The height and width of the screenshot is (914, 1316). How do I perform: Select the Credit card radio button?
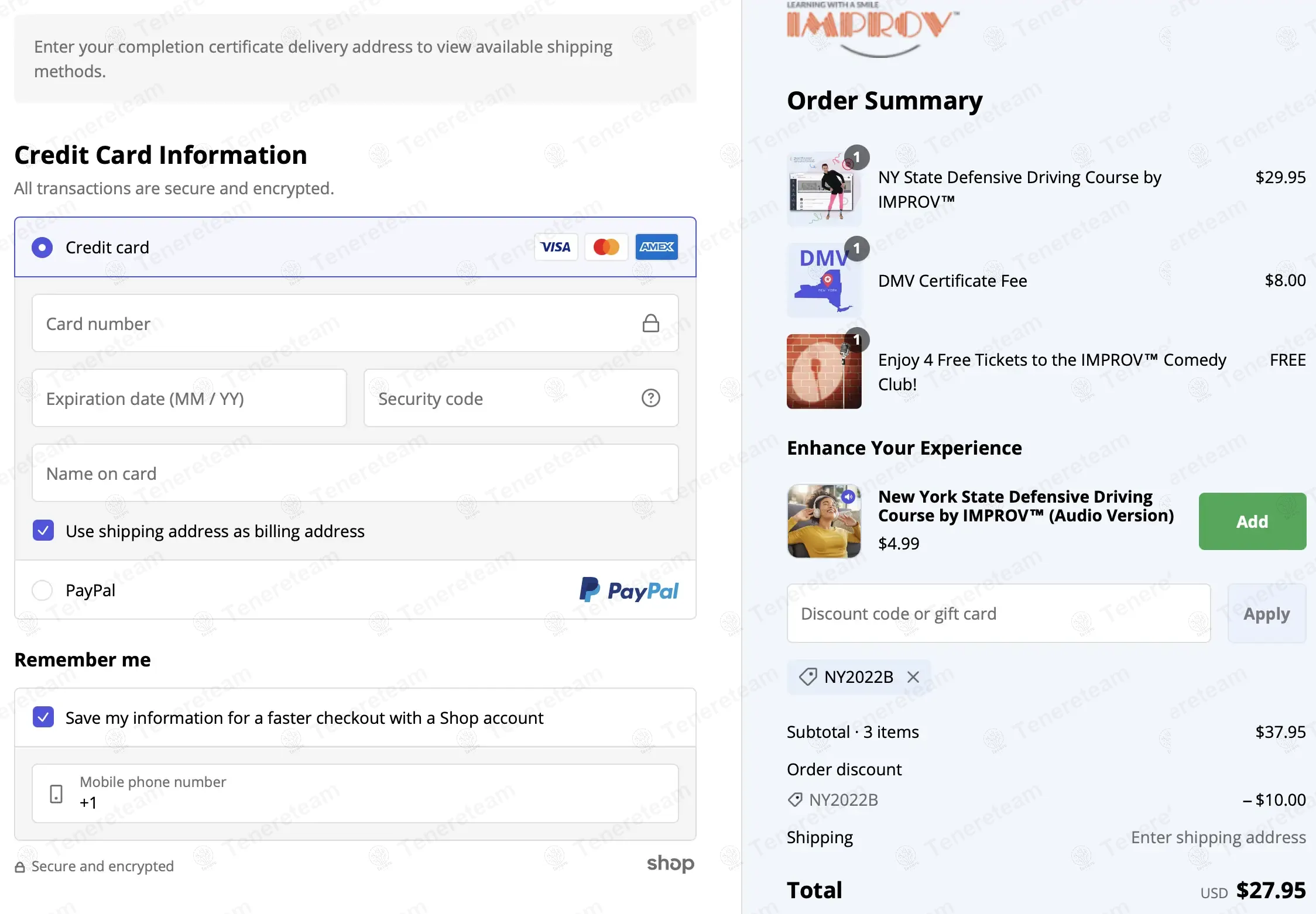(x=42, y=248)
